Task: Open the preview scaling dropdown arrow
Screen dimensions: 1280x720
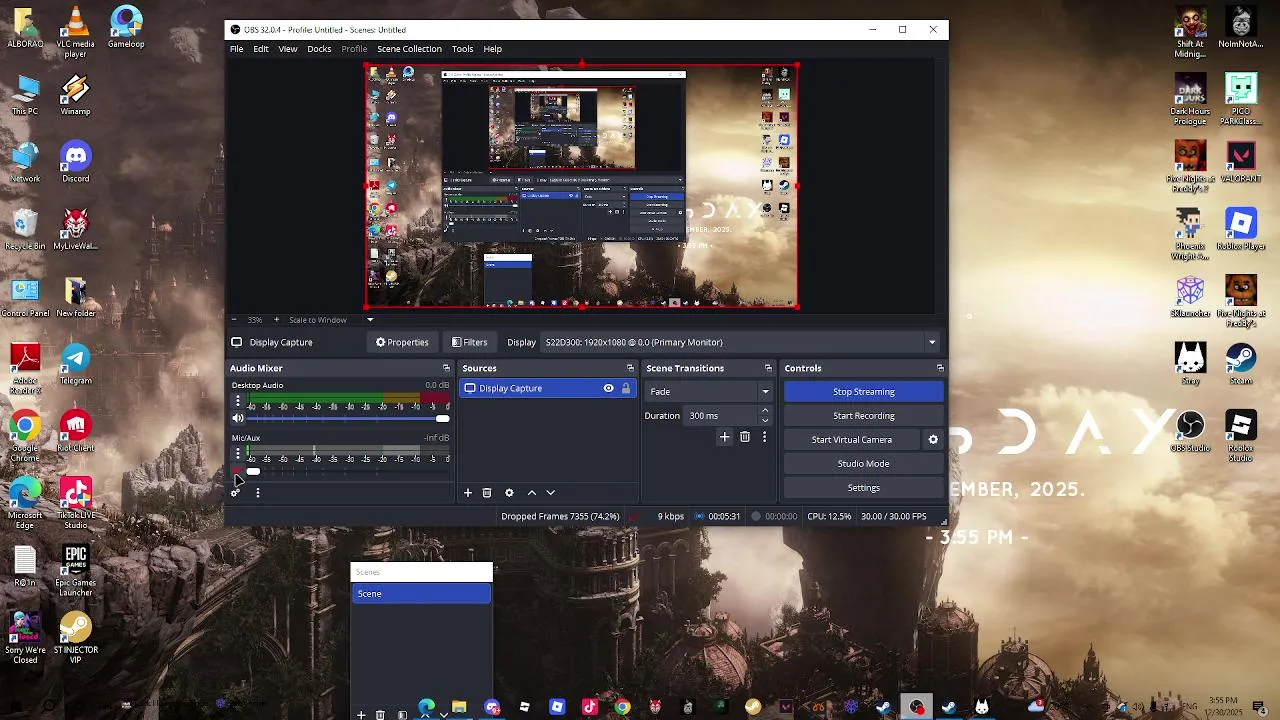Action: pos(370,320)
